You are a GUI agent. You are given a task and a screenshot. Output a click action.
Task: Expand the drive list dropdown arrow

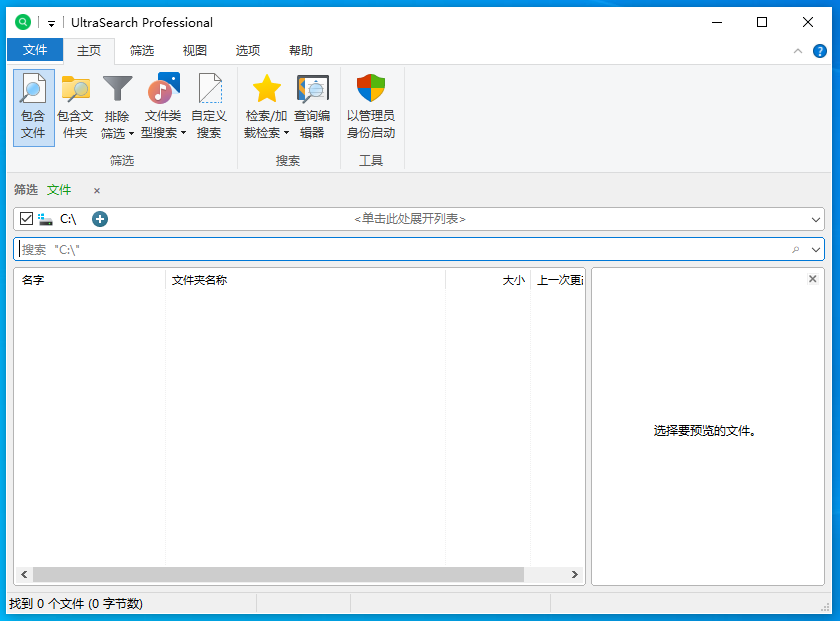tap(816, 219)
